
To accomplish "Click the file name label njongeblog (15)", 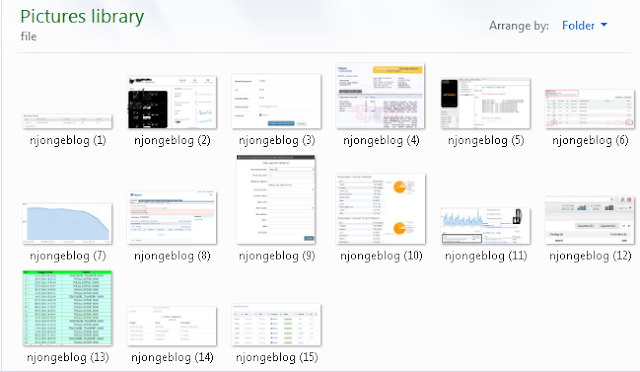I will point(277,358).
